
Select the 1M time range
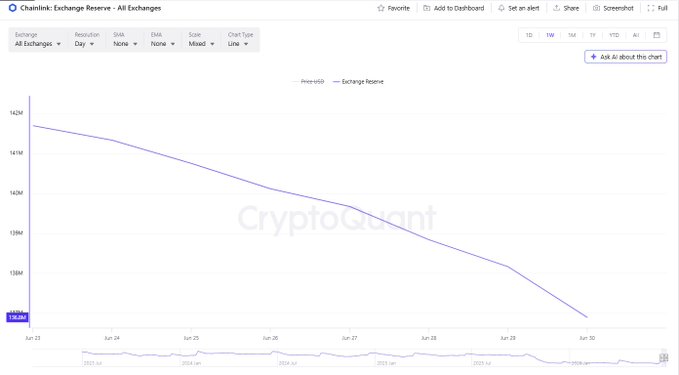click(572, 35)
